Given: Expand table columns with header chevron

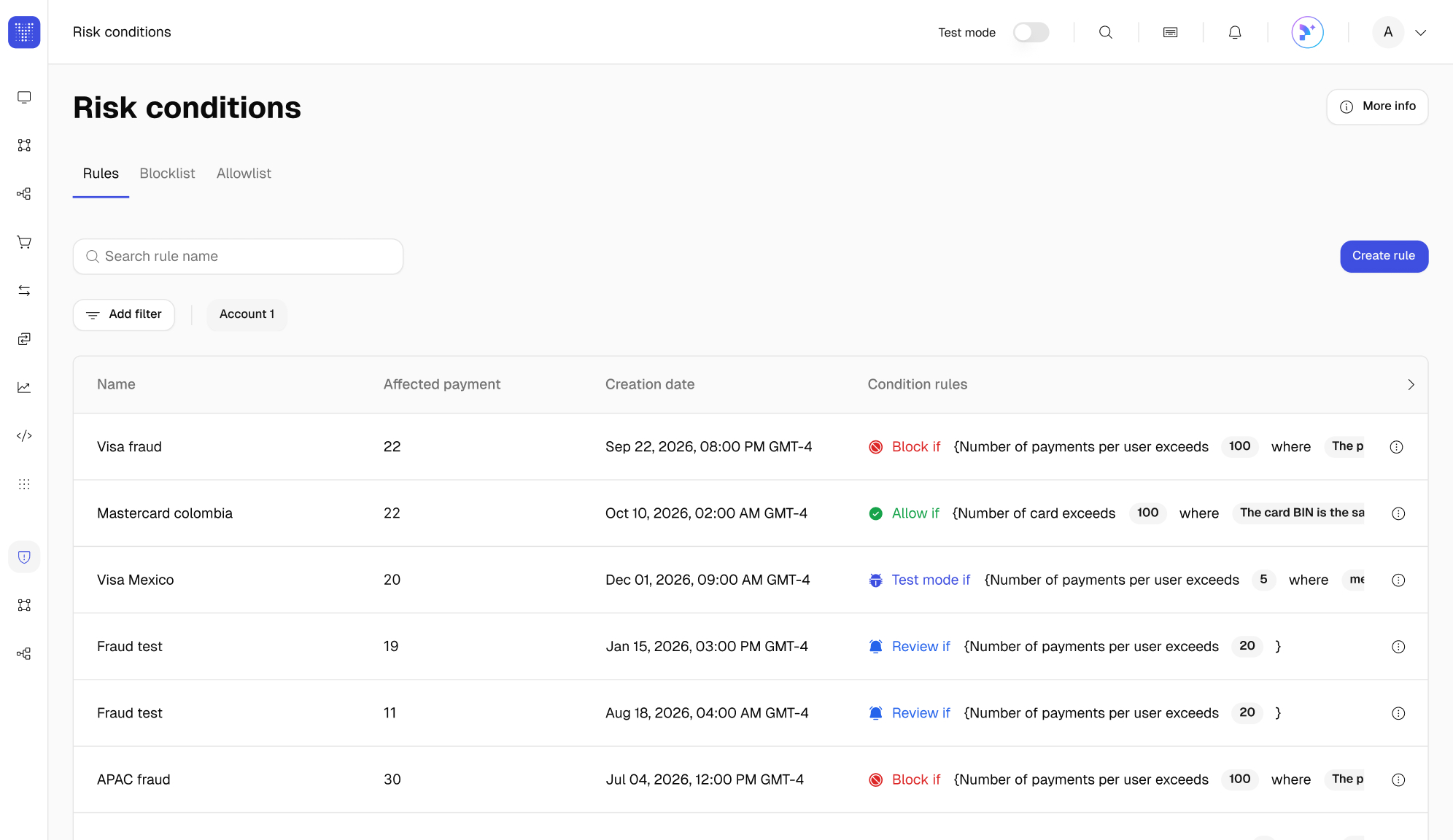Looking at the screenshot, I should [1411, 384].
